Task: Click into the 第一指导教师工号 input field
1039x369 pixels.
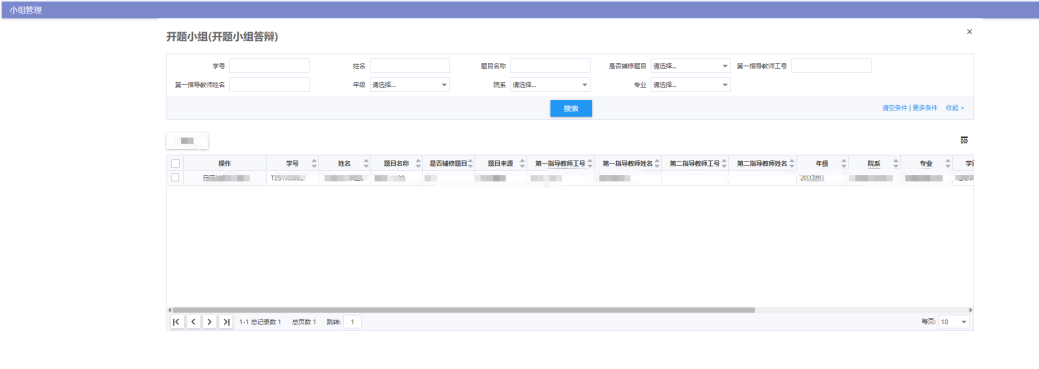Action: coord(831,66)
